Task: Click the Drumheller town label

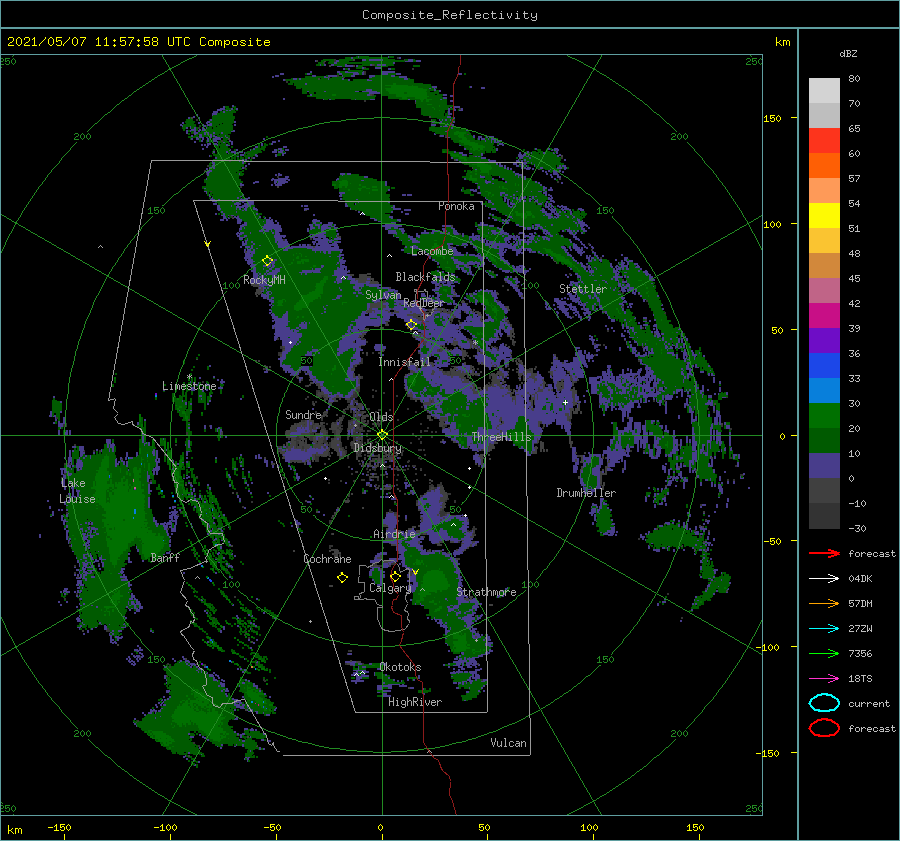Action: point(586,493)
